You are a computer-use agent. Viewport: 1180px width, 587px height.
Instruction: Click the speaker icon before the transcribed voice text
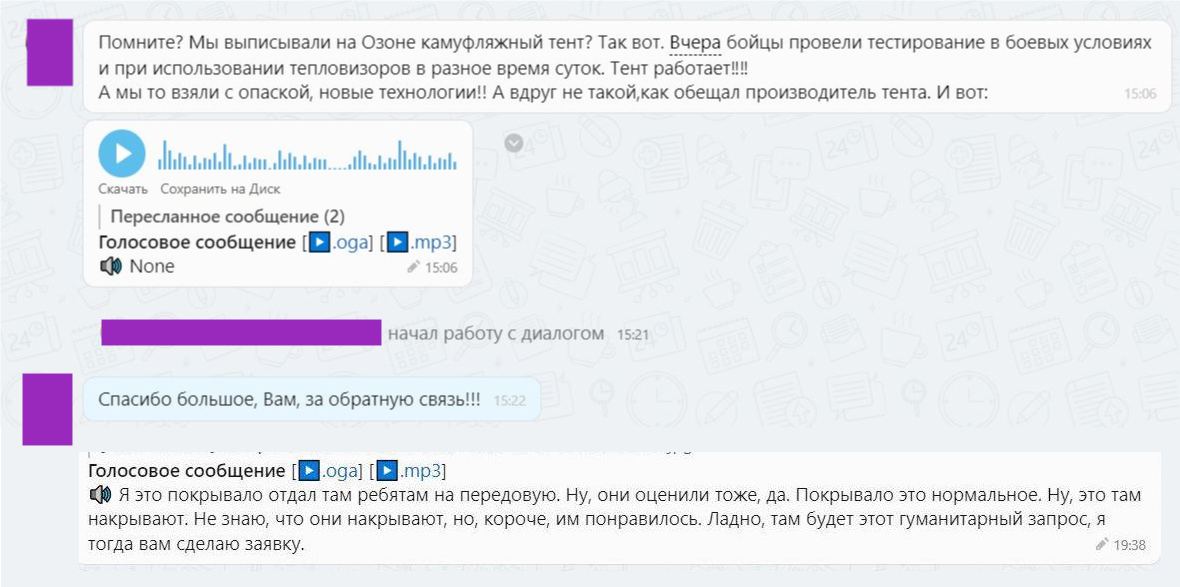point(100,495)
